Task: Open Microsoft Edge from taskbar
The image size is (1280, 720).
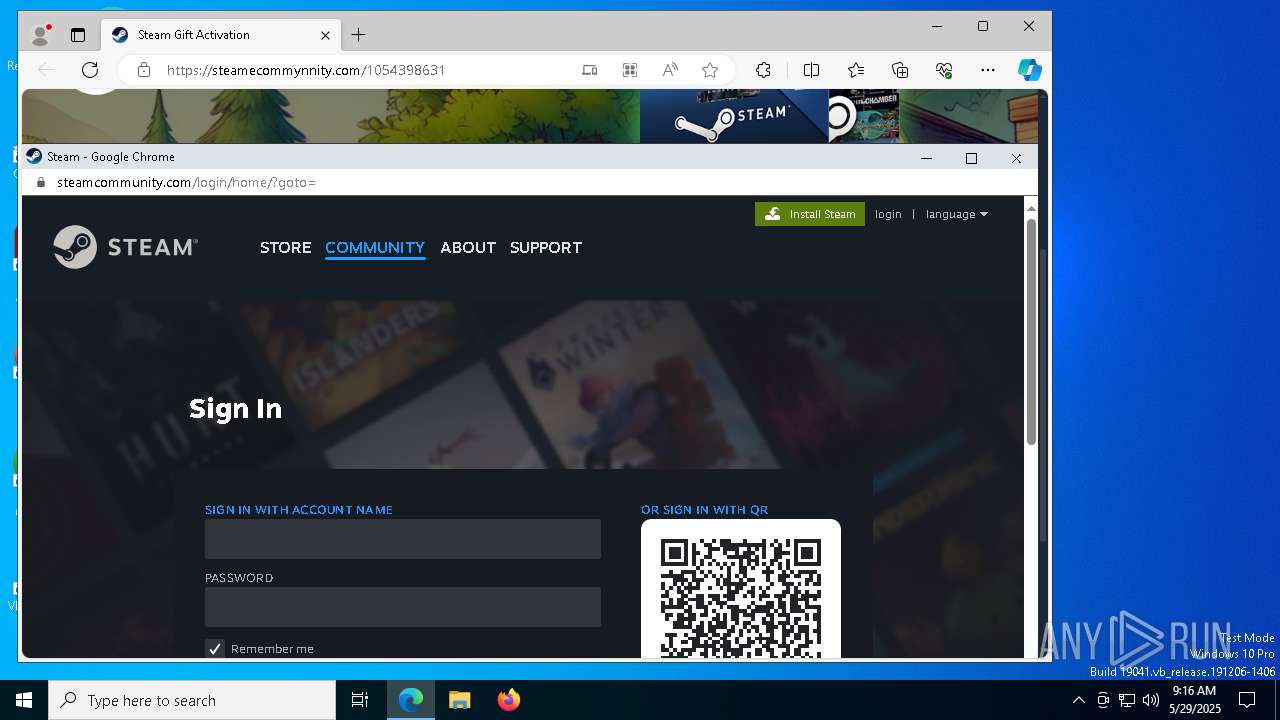Action: (411, 700)
